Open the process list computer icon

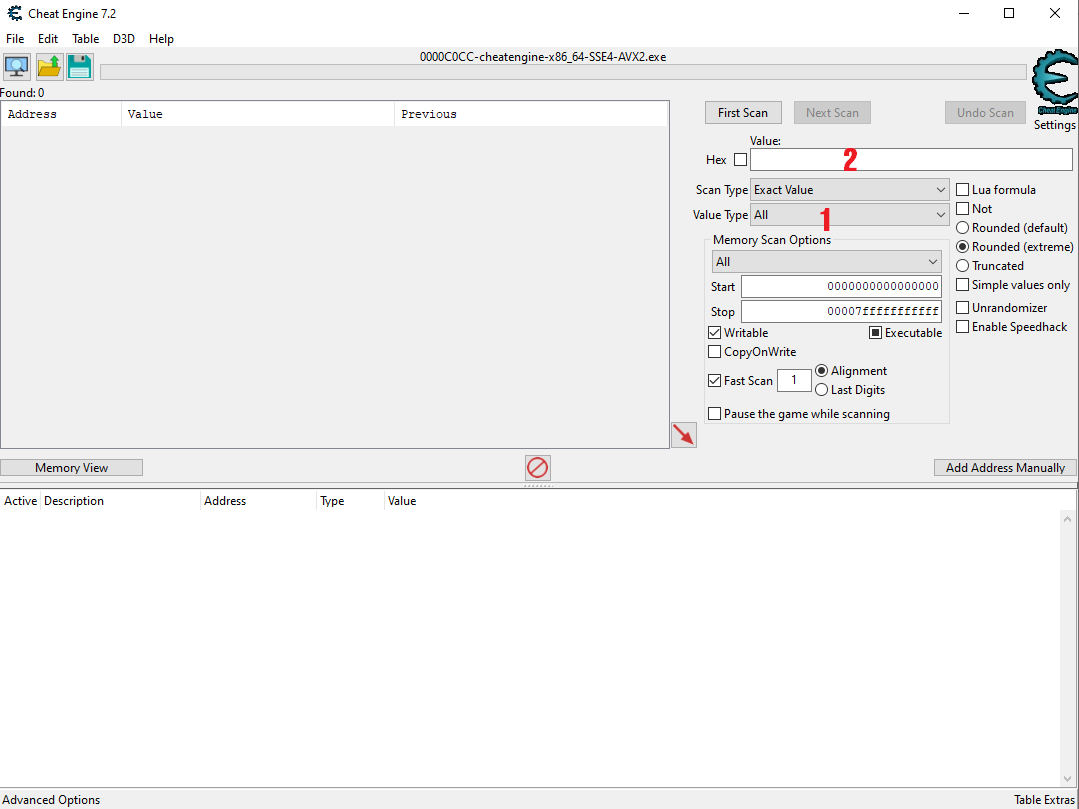tap(17, 67)
